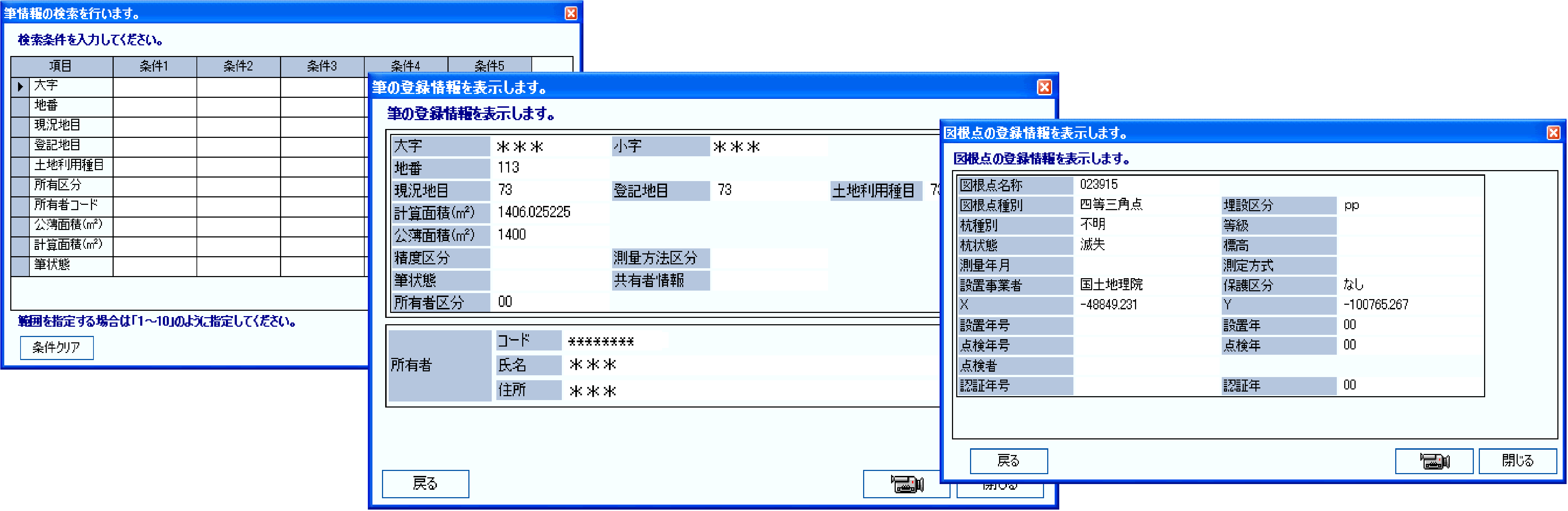
Task: Click the 条件1 column header
Action: 155,66
